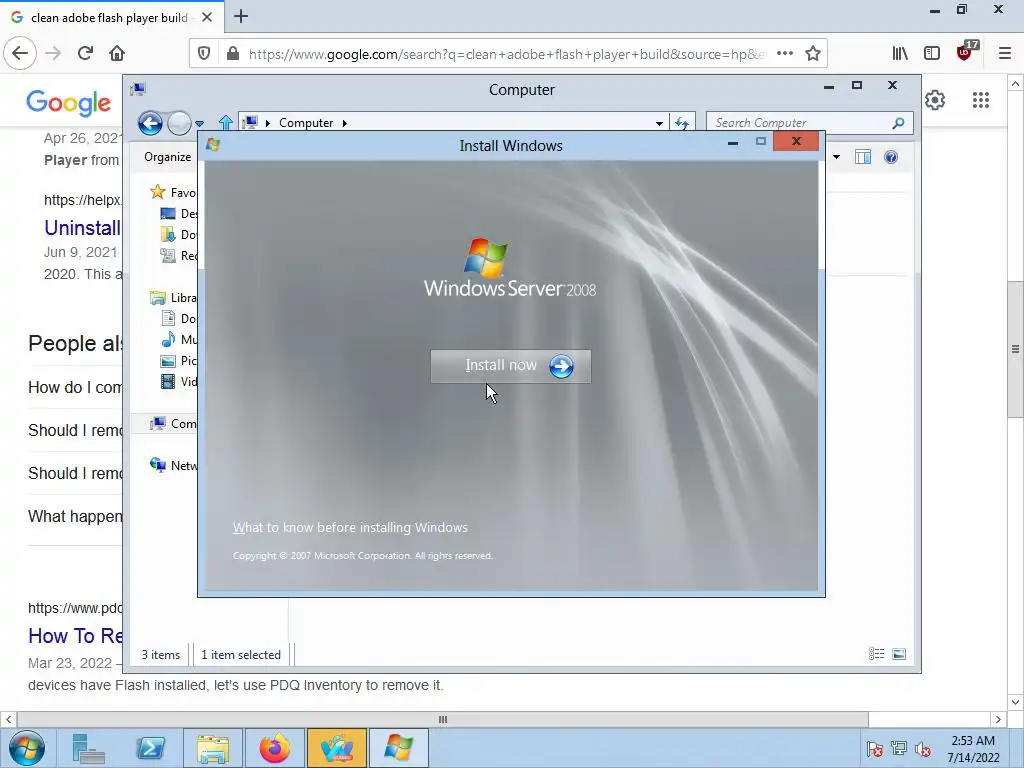Open the How To Re... search result link

pyautogui.click(x=75, y=635)
